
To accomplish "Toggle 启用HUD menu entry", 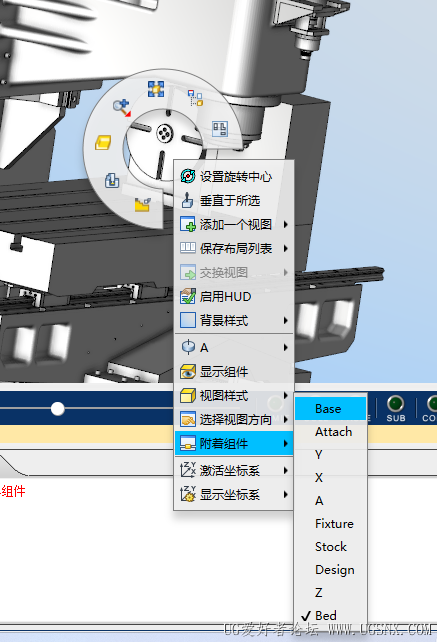I will point(234,296).
